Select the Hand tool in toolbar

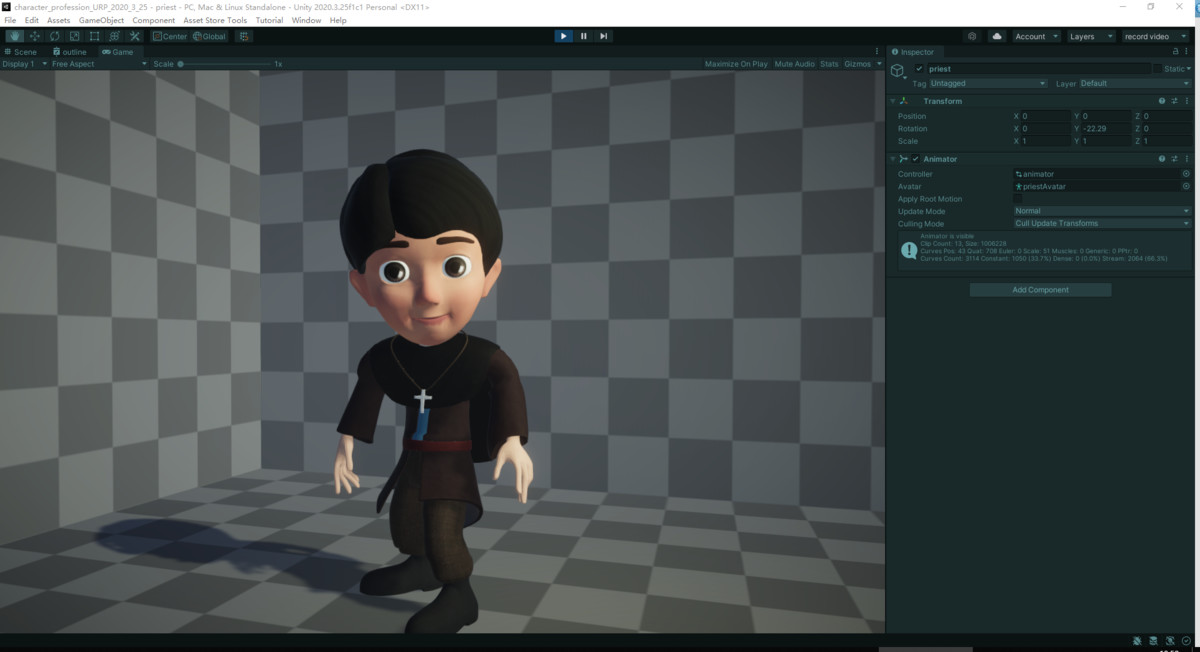[x=15, y=36]
